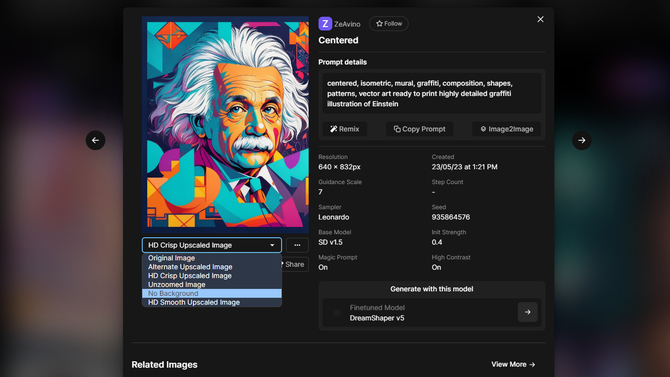The image size is (670, 377).
Task: Go to the next image arrow
Action: [x=582, y=140]
